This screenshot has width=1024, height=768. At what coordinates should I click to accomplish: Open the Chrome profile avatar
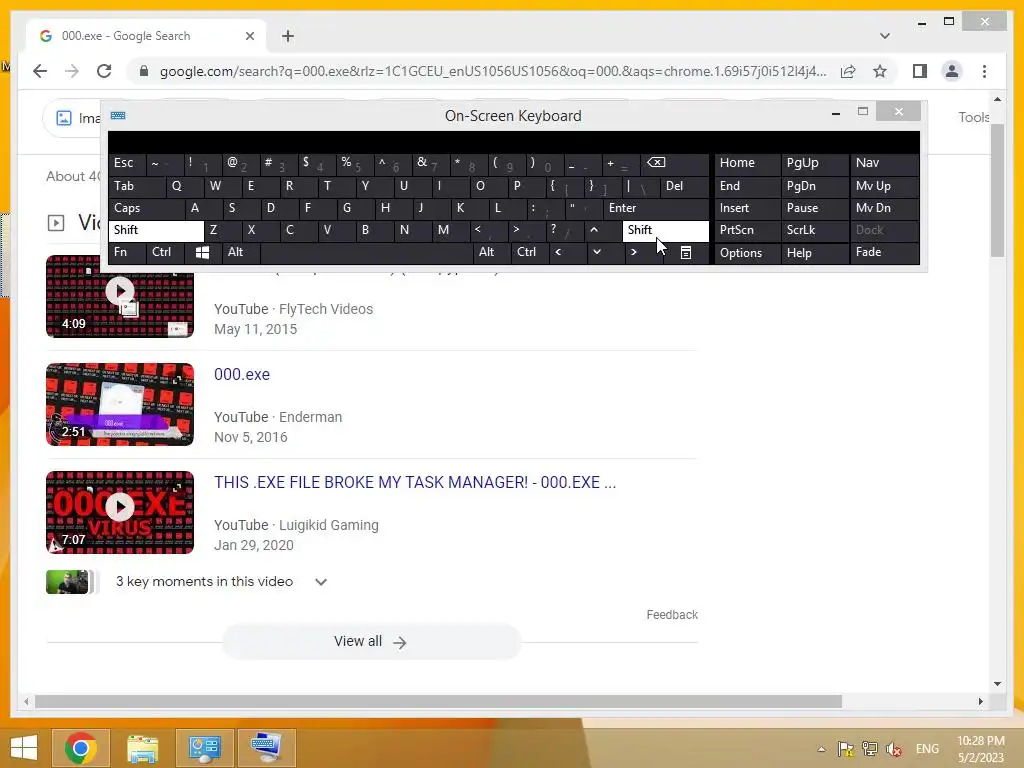[952, 71]
